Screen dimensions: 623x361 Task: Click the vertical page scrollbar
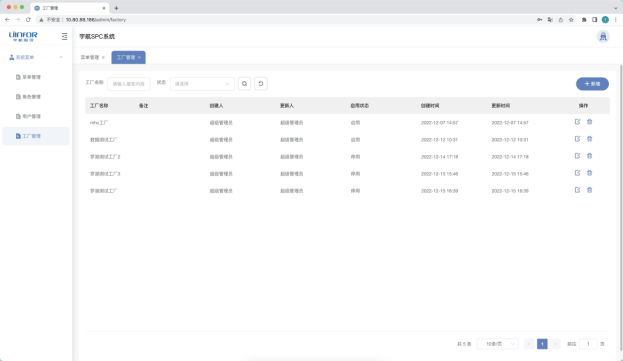pos(621,207)
